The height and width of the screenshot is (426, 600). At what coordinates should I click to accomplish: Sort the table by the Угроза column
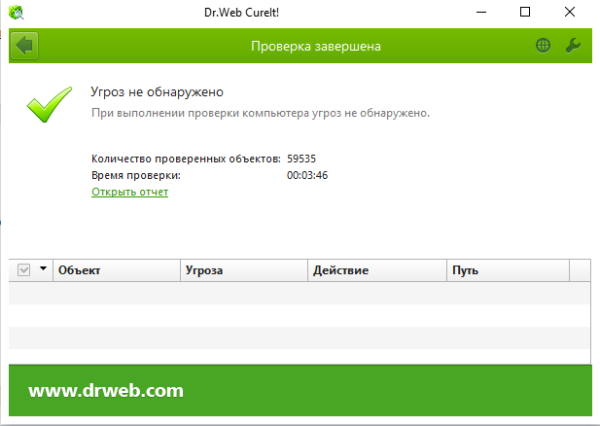244,270
